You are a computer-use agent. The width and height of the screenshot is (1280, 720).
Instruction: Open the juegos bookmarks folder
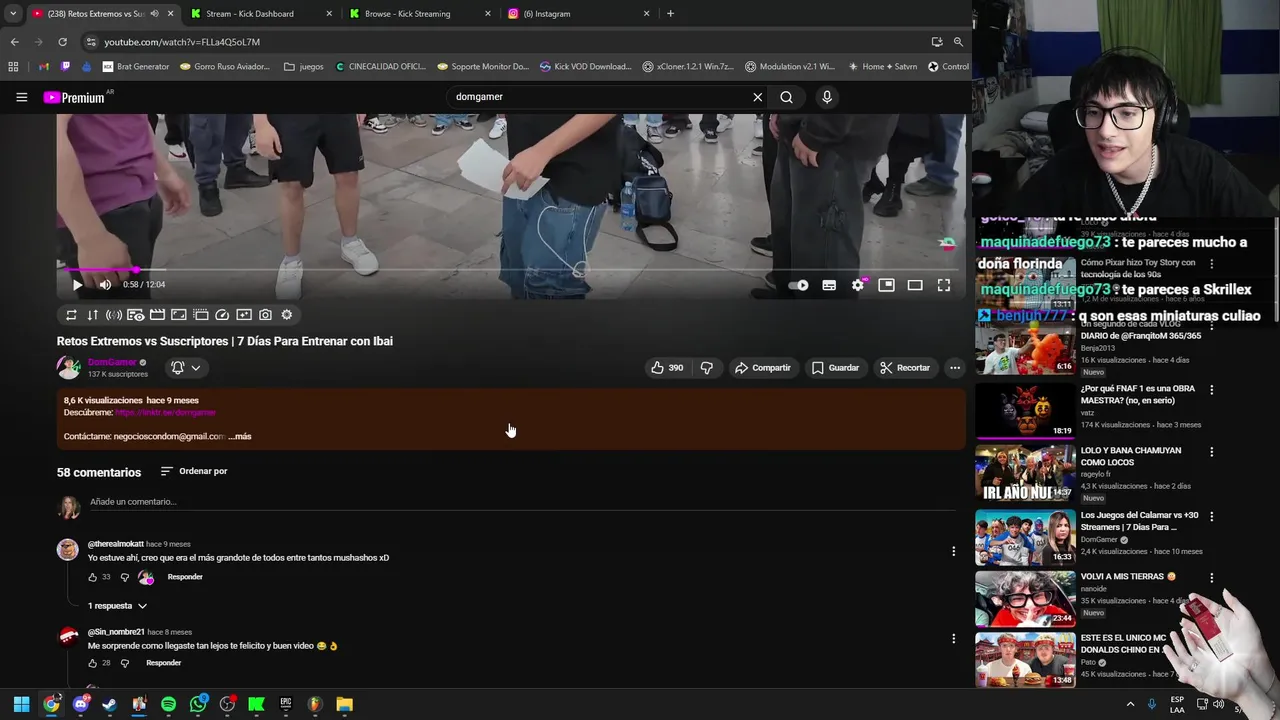coord(304,67)
